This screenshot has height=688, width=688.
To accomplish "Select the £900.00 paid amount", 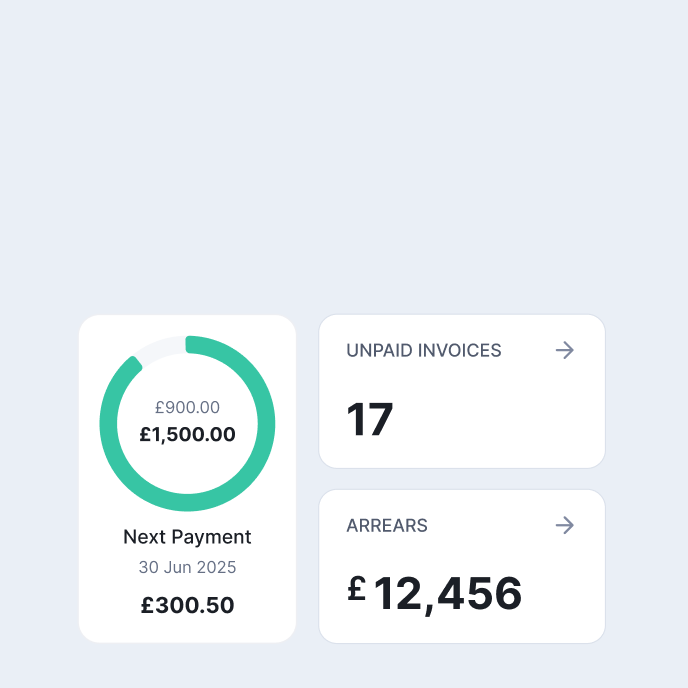I will 187,408.
